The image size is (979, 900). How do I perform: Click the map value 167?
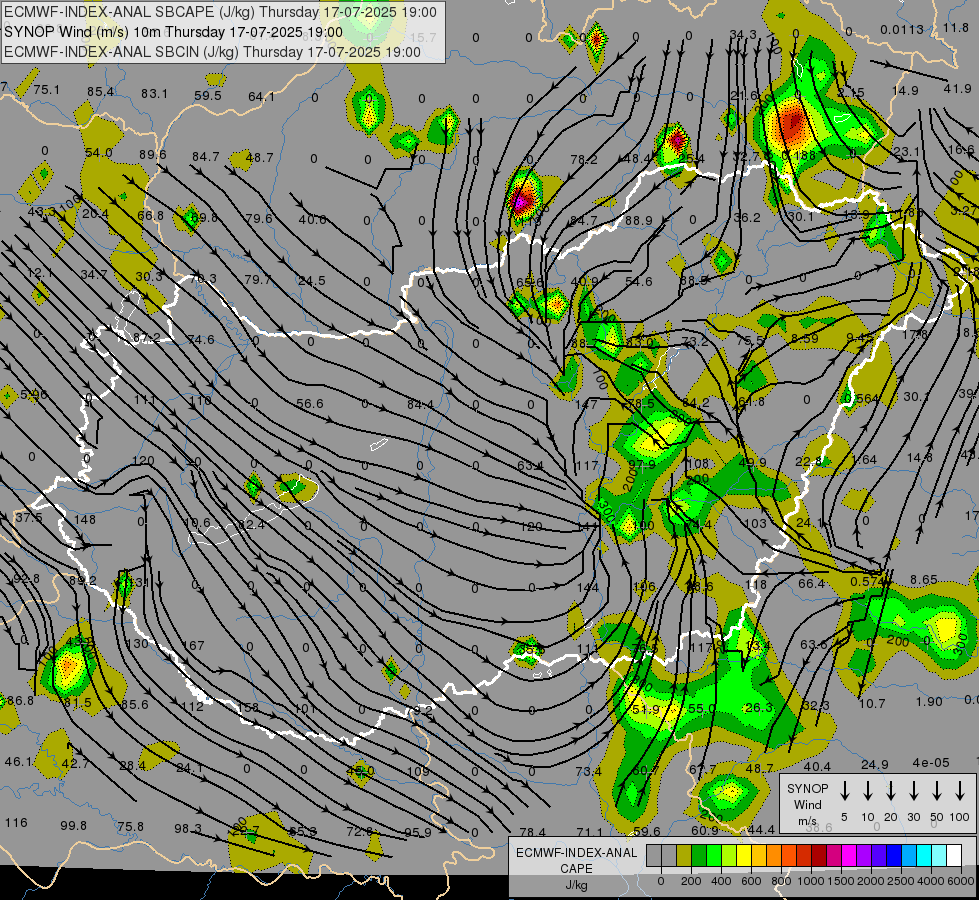click(194, 645)
